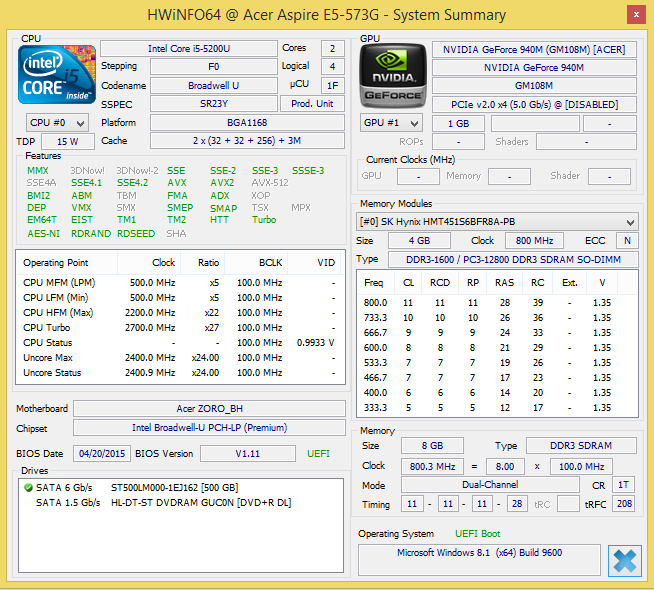654x590 pixels.
Task: Click the Turbo feature label
Action: click(264, 220)
